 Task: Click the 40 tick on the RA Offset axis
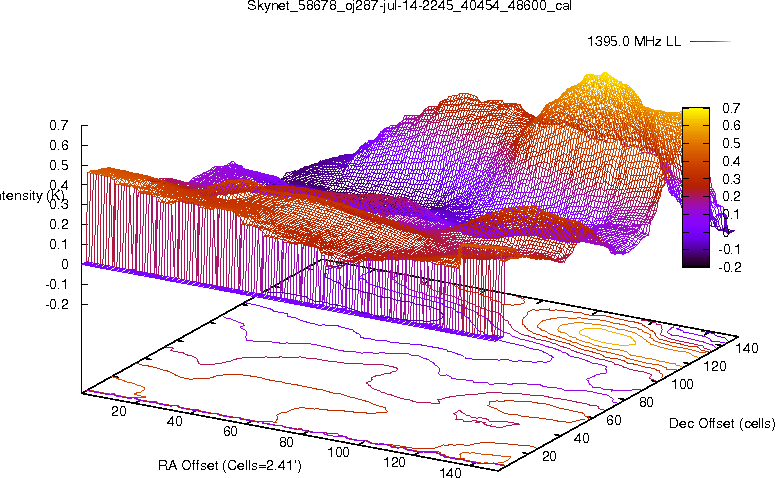coord(174,421)
